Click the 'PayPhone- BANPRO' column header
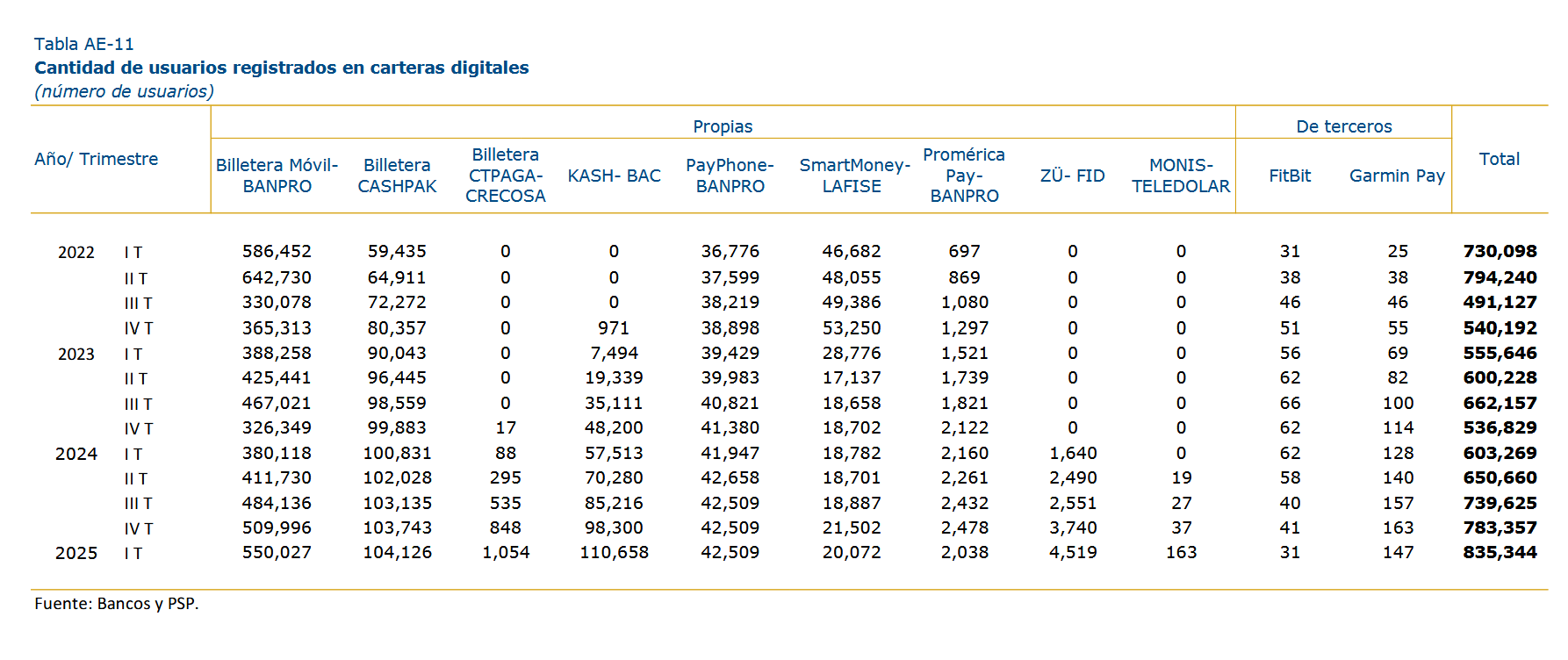The height and width of the screenshot is (660, 1568). point(730,176)
